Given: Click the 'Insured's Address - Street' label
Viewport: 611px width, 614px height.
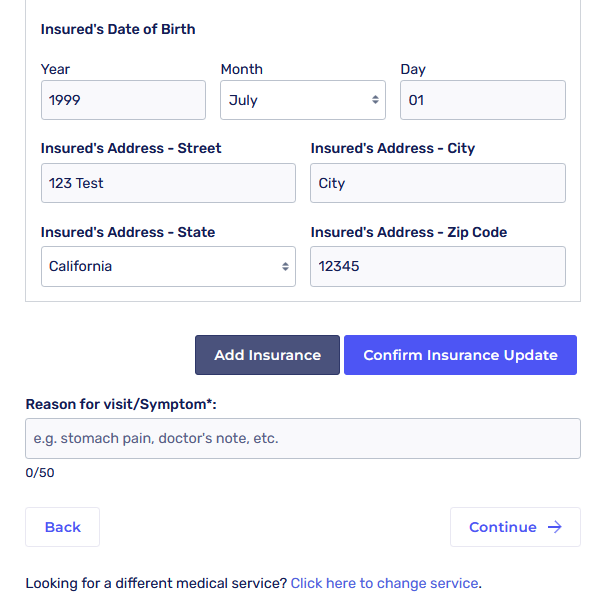Looking at the screenshot, I should tap(131, 148).
